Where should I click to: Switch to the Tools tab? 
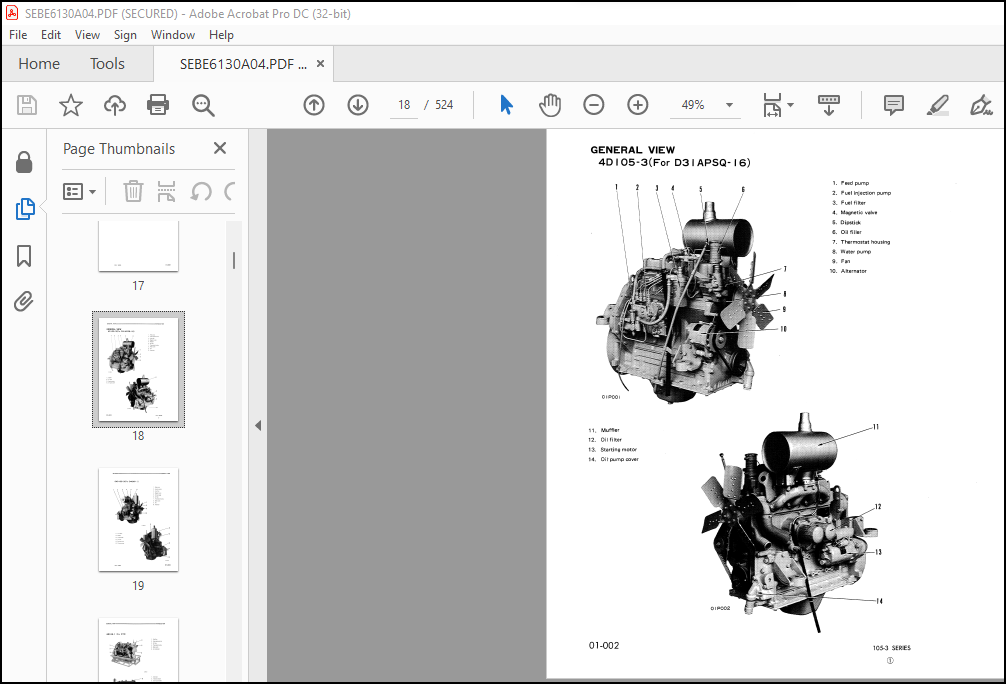pos(107,64)
